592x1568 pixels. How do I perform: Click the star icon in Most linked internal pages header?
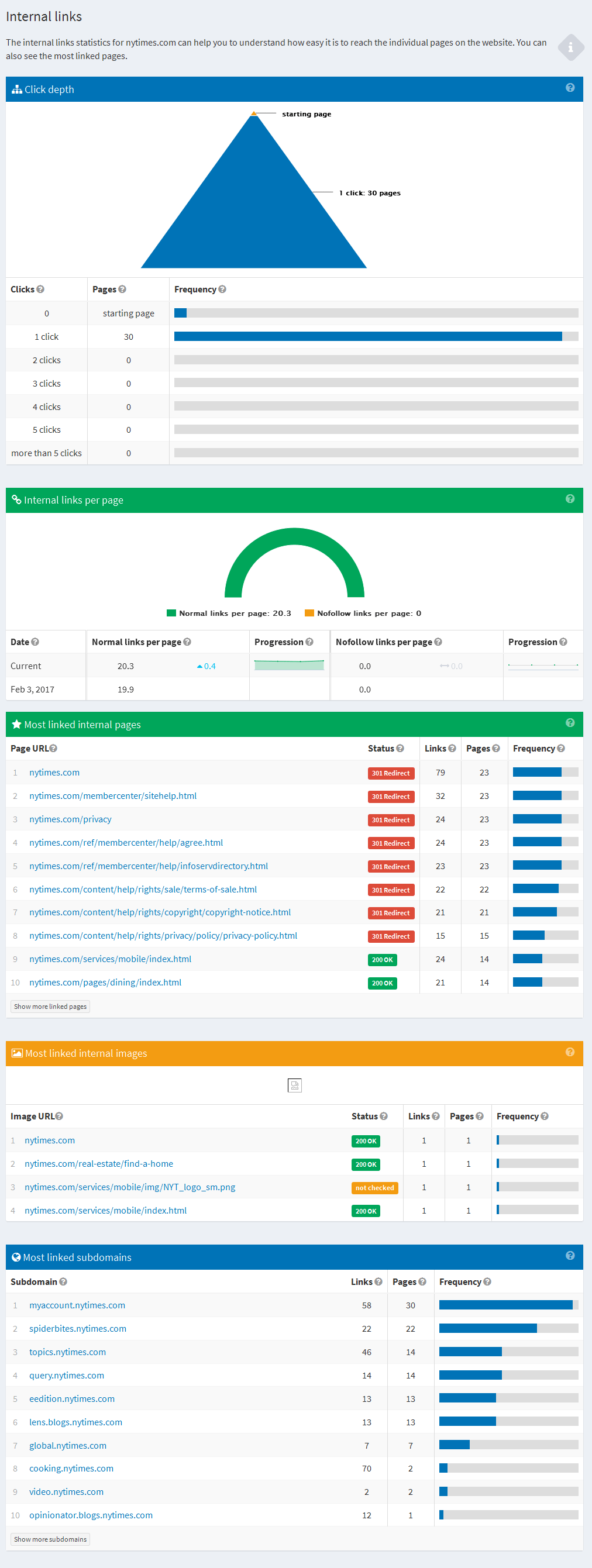tap(16, 723)
